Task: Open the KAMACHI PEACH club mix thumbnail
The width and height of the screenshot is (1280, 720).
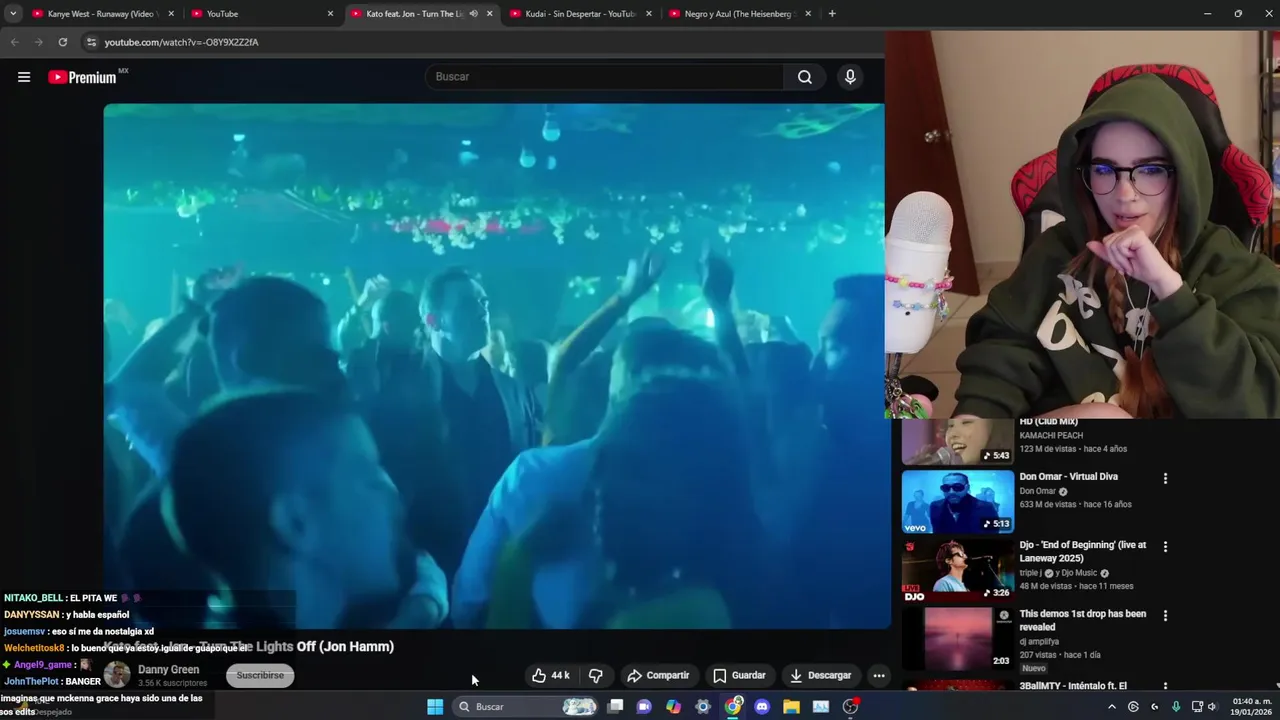Action: [957, 442]
